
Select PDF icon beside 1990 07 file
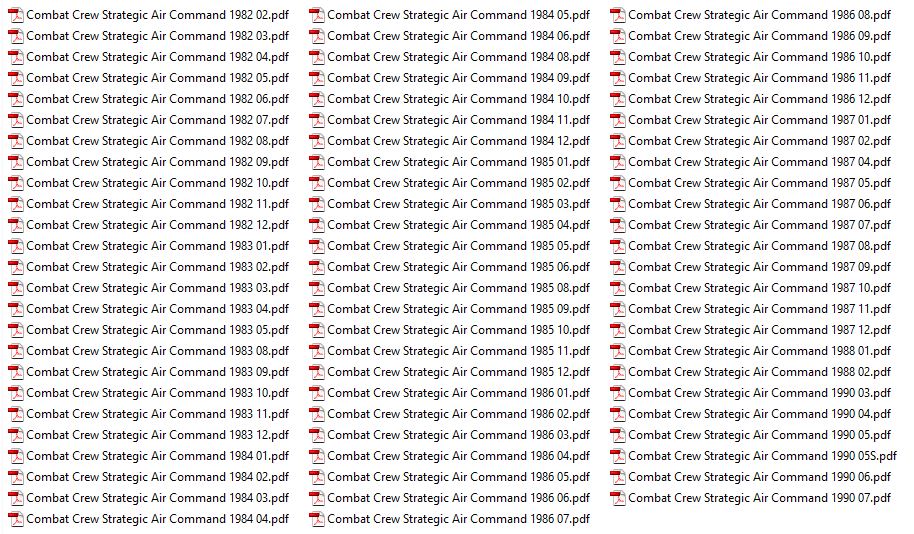618,498
